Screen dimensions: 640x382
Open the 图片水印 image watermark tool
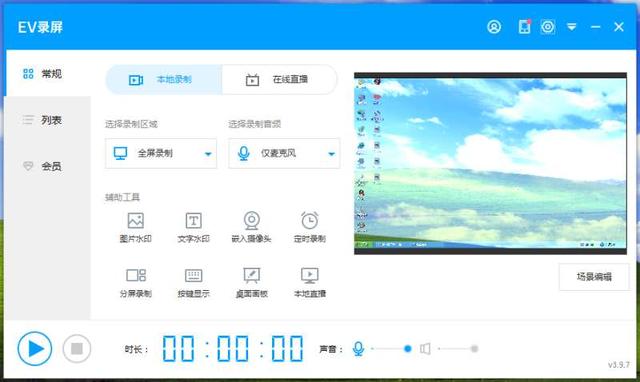pyautogui.click(x=136, y=228)
